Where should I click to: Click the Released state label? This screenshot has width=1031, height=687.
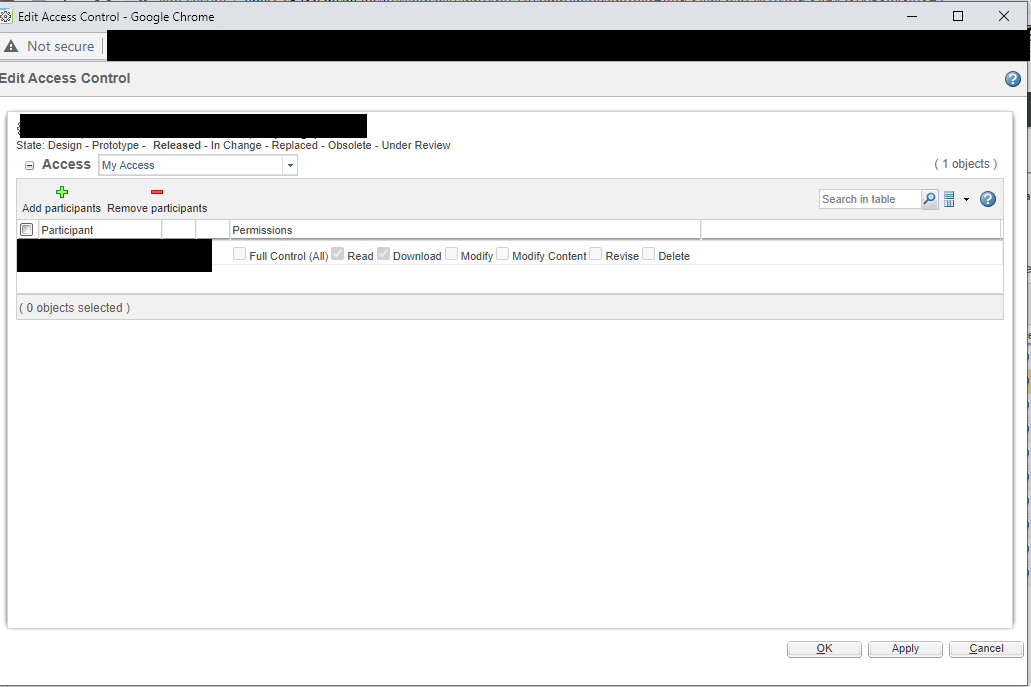tap(176, 145)
